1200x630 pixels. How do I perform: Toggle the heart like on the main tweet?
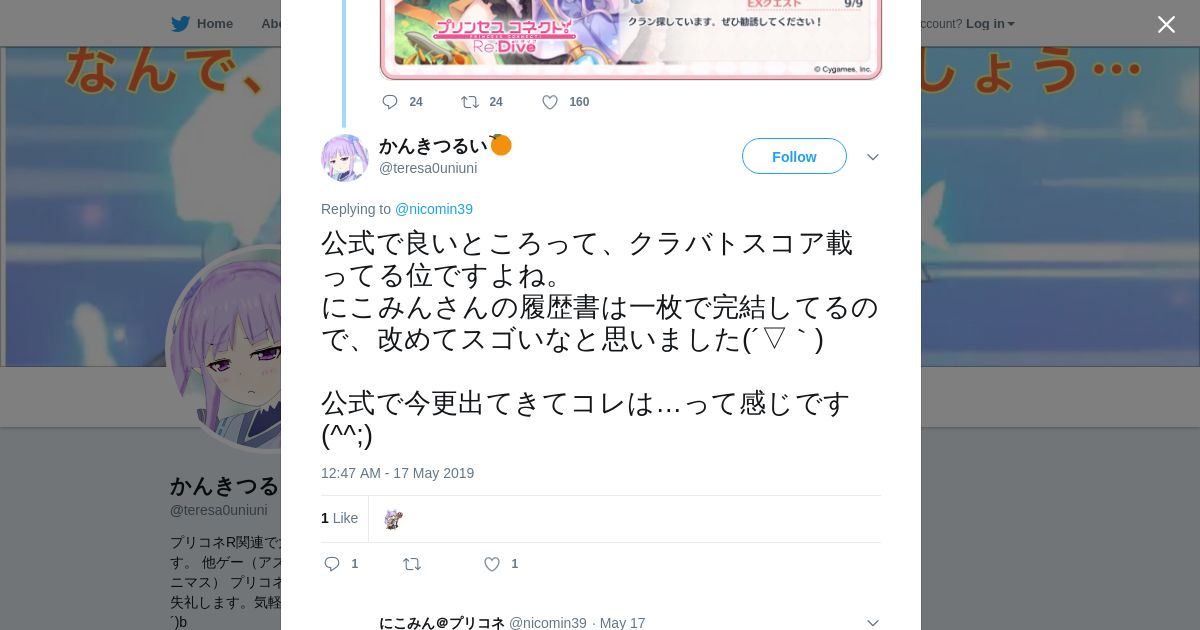492,564
